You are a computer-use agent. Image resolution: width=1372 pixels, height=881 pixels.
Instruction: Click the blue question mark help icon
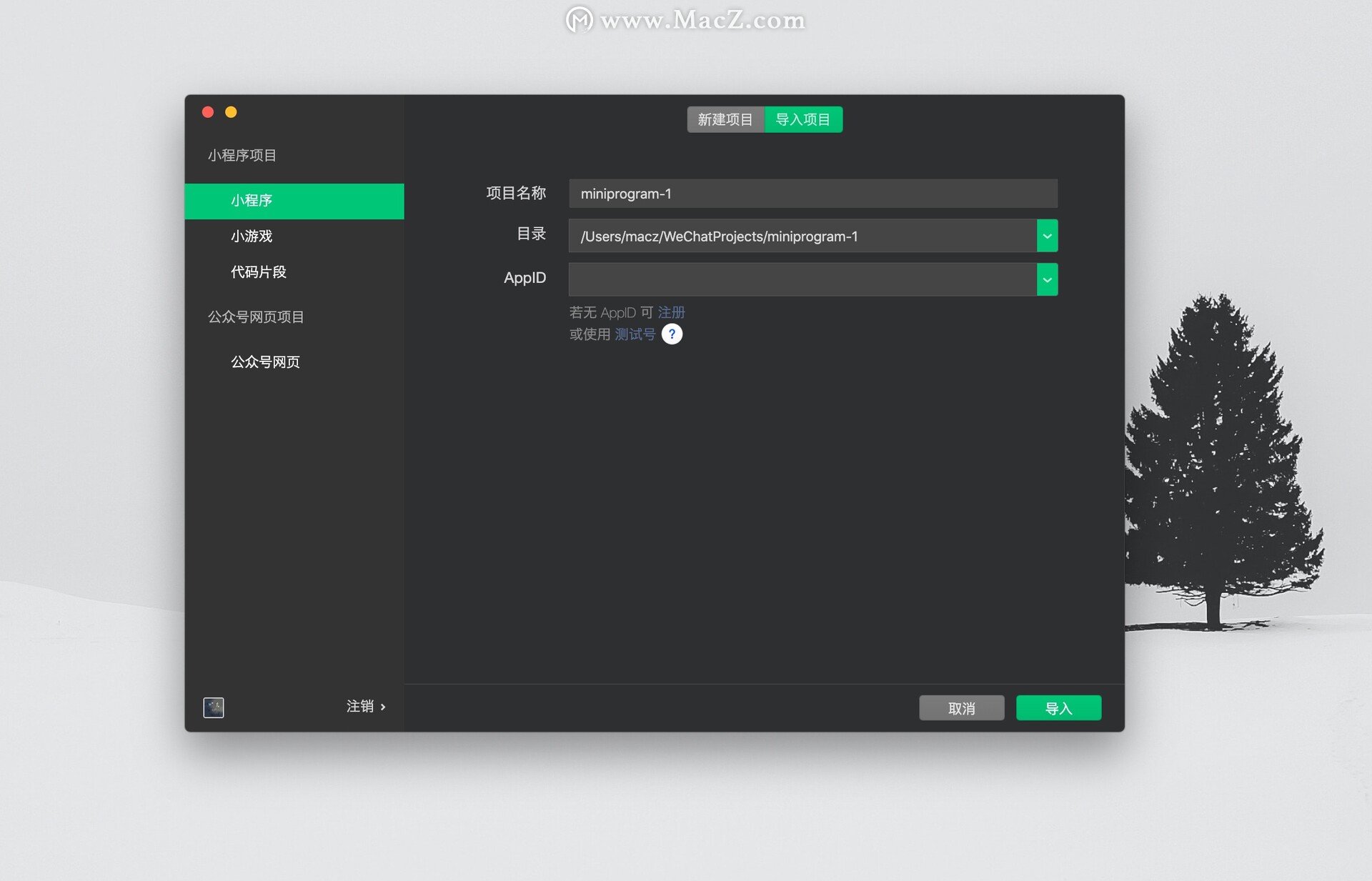tap(672, 334)
